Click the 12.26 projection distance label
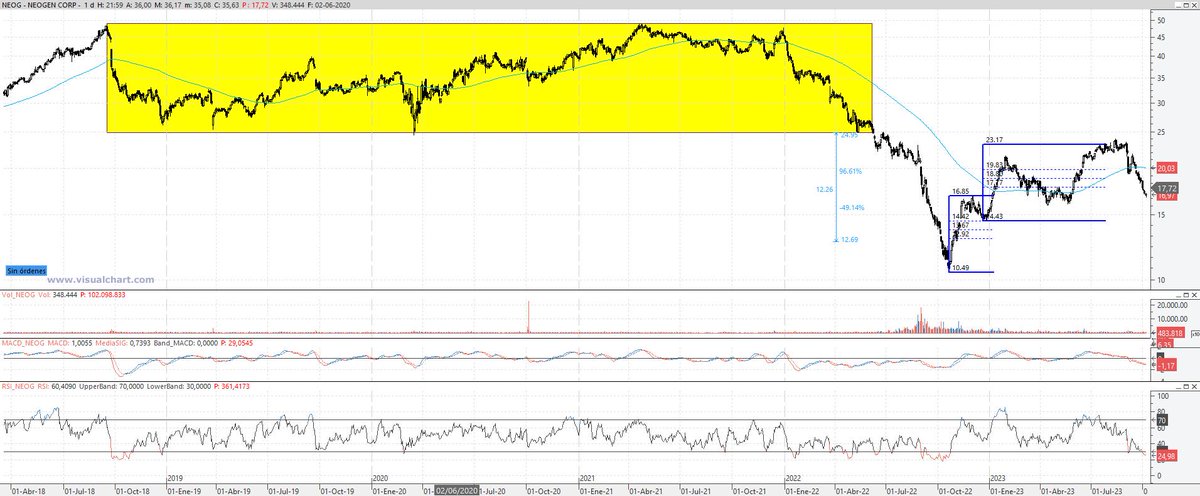Viewport: 1200px width, 496px height. (825, 189)
